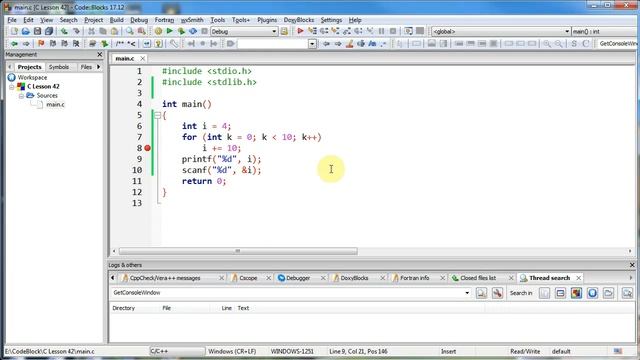Click the Save all files icon

tap(49, 31)
